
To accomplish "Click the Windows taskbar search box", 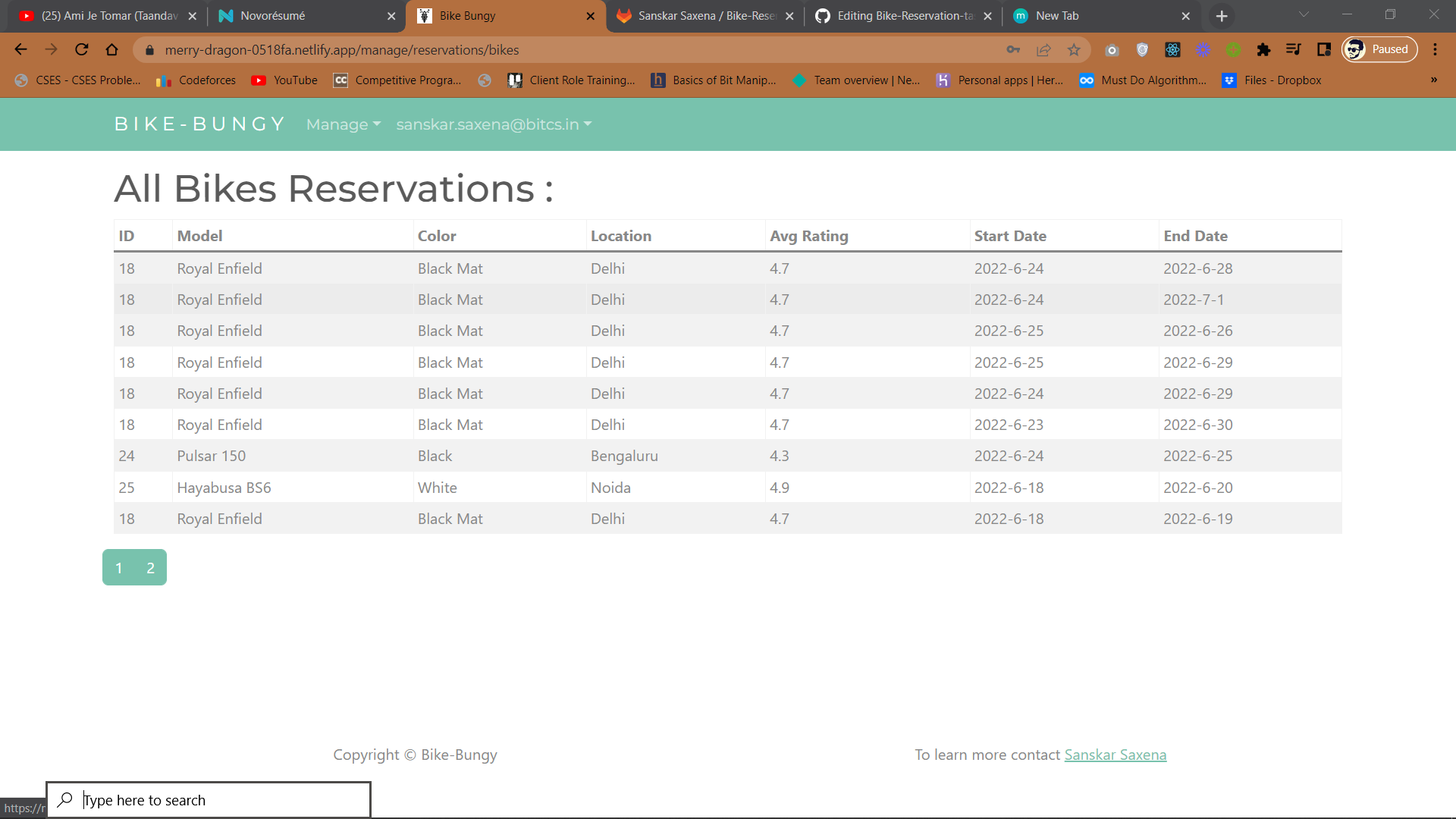I will coord(209,799).
